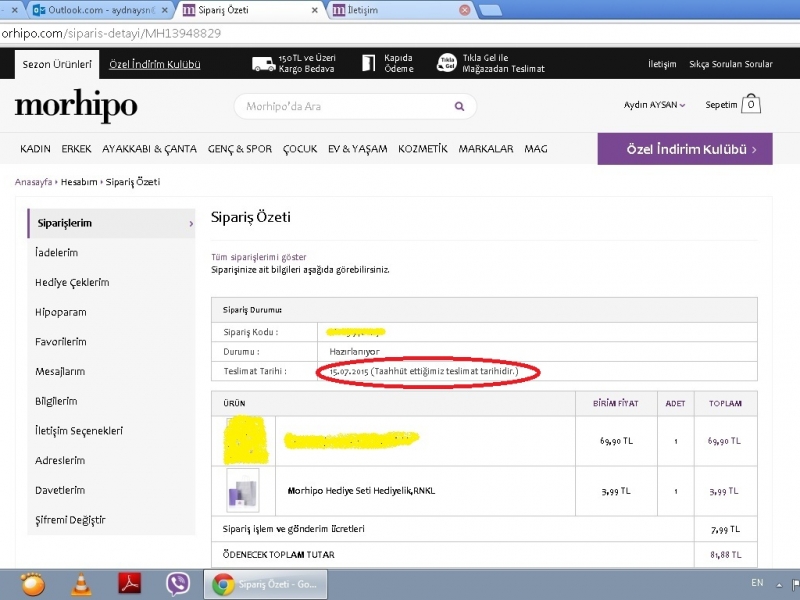Image resolution: width=800 pixels, height=600 pixels.
Task: Show hidden system tray icons
Action: pos(779,585)
